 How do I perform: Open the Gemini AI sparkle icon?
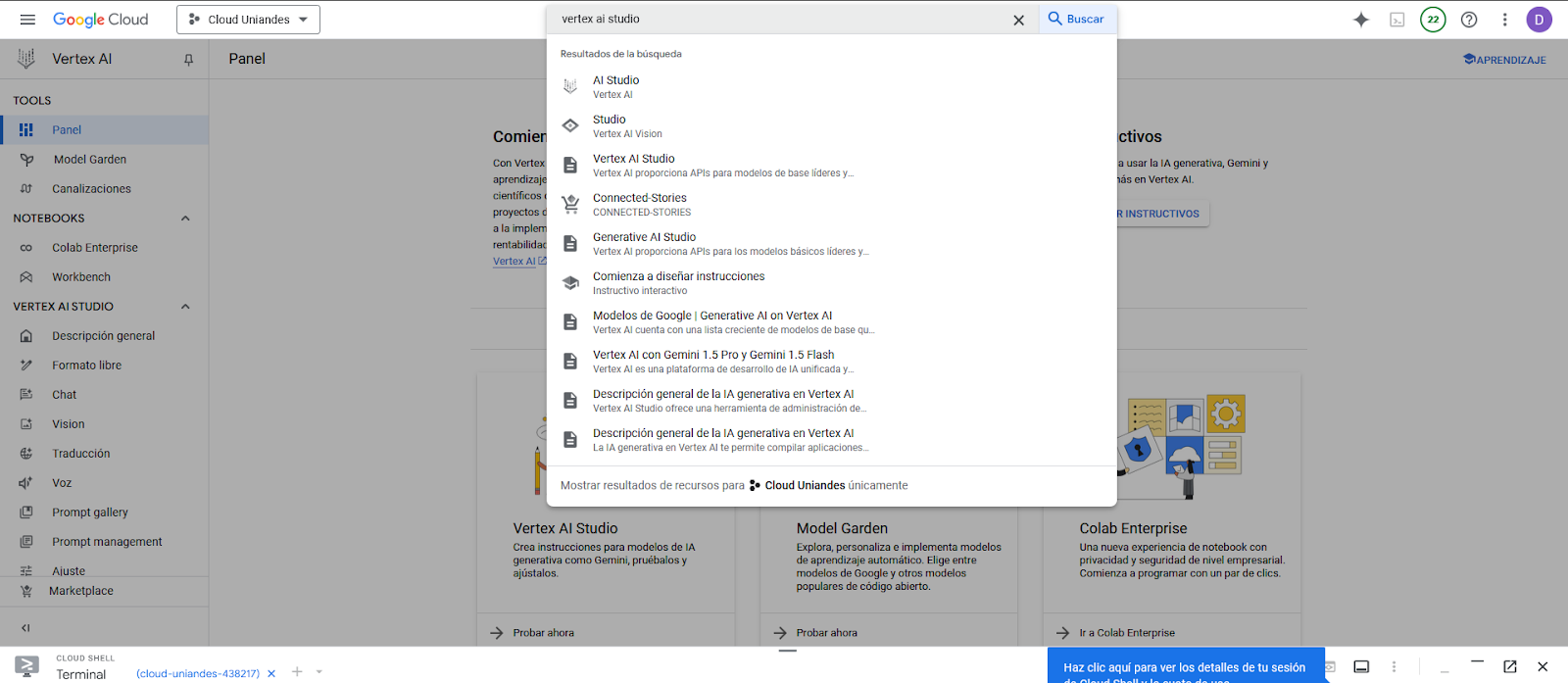(x=1361, y=20)
